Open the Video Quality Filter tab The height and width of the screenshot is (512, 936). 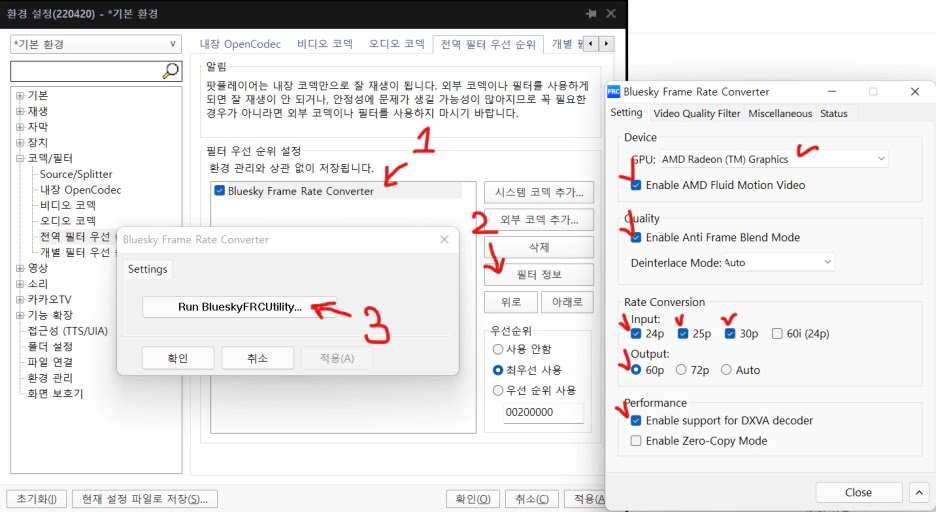point(697,113)
